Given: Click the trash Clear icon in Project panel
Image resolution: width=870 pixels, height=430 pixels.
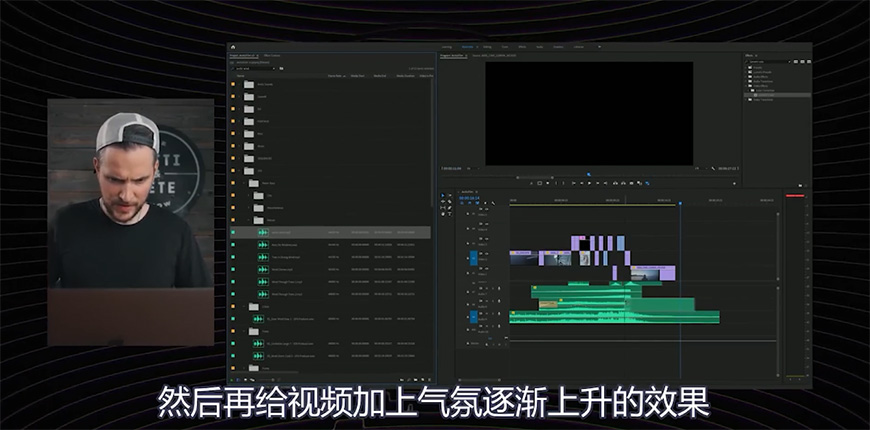Looking at the screenshot, I should point(429,380).
